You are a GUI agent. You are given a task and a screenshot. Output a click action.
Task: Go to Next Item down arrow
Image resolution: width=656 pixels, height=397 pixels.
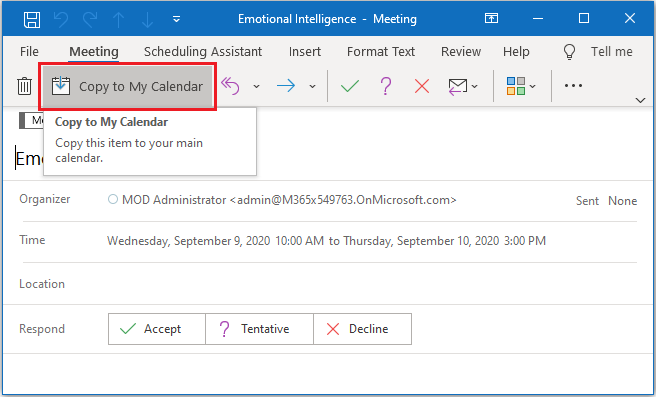(147, 19)
